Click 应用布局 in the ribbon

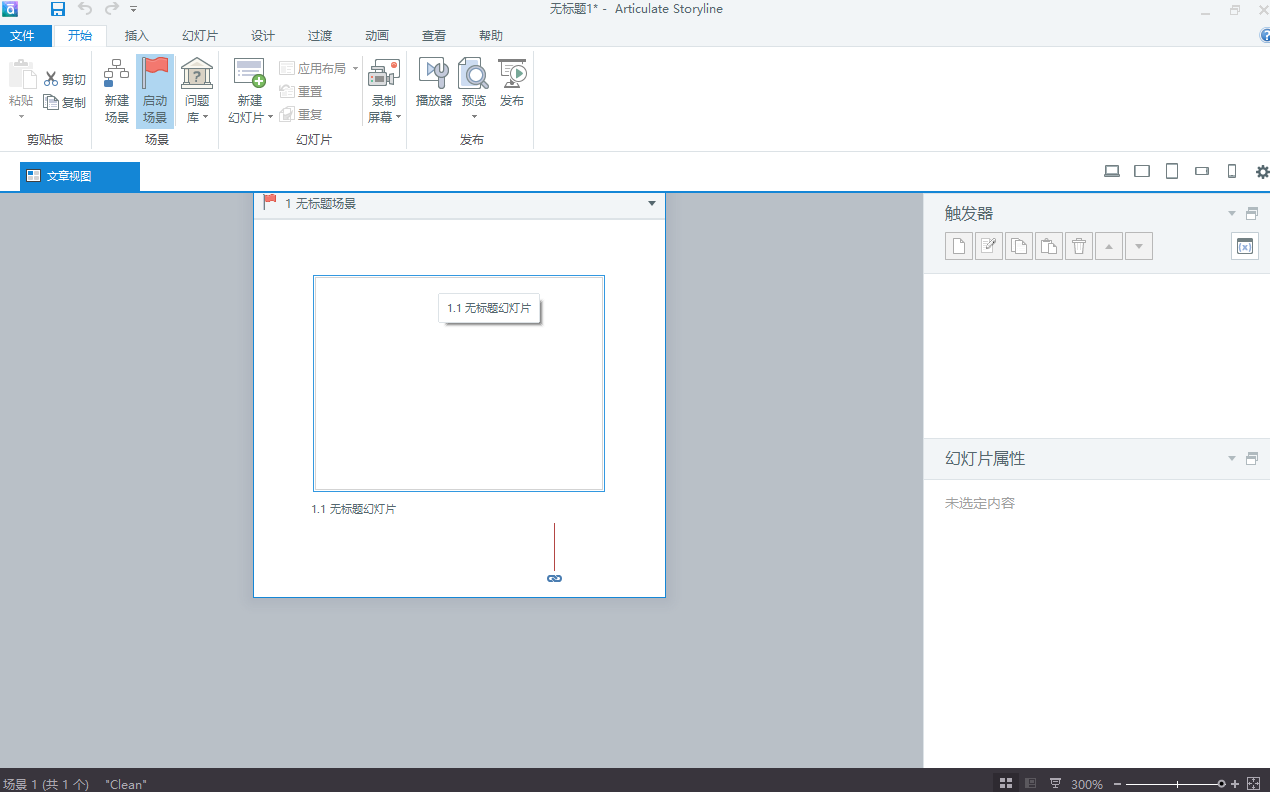click(318, 68)
